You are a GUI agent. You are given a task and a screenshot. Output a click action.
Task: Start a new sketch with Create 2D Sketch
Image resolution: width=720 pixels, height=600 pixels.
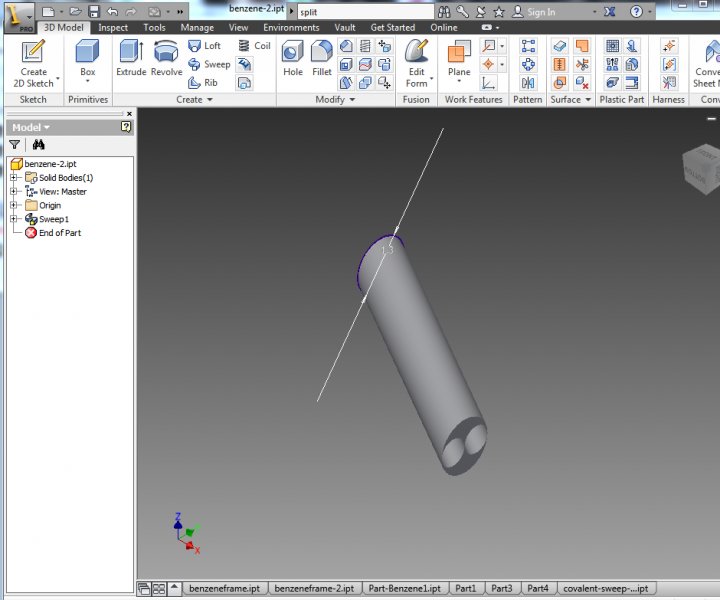(33, 62)
